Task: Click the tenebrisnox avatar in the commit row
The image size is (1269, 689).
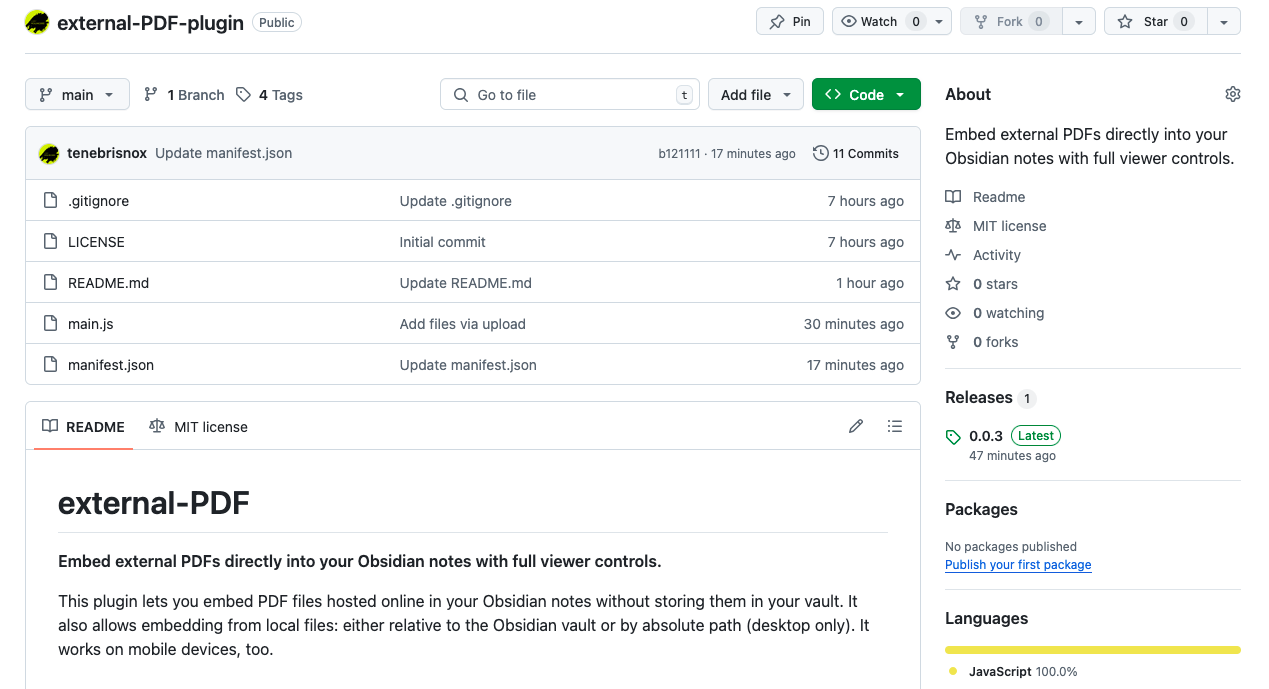Action: pos(49,153)
